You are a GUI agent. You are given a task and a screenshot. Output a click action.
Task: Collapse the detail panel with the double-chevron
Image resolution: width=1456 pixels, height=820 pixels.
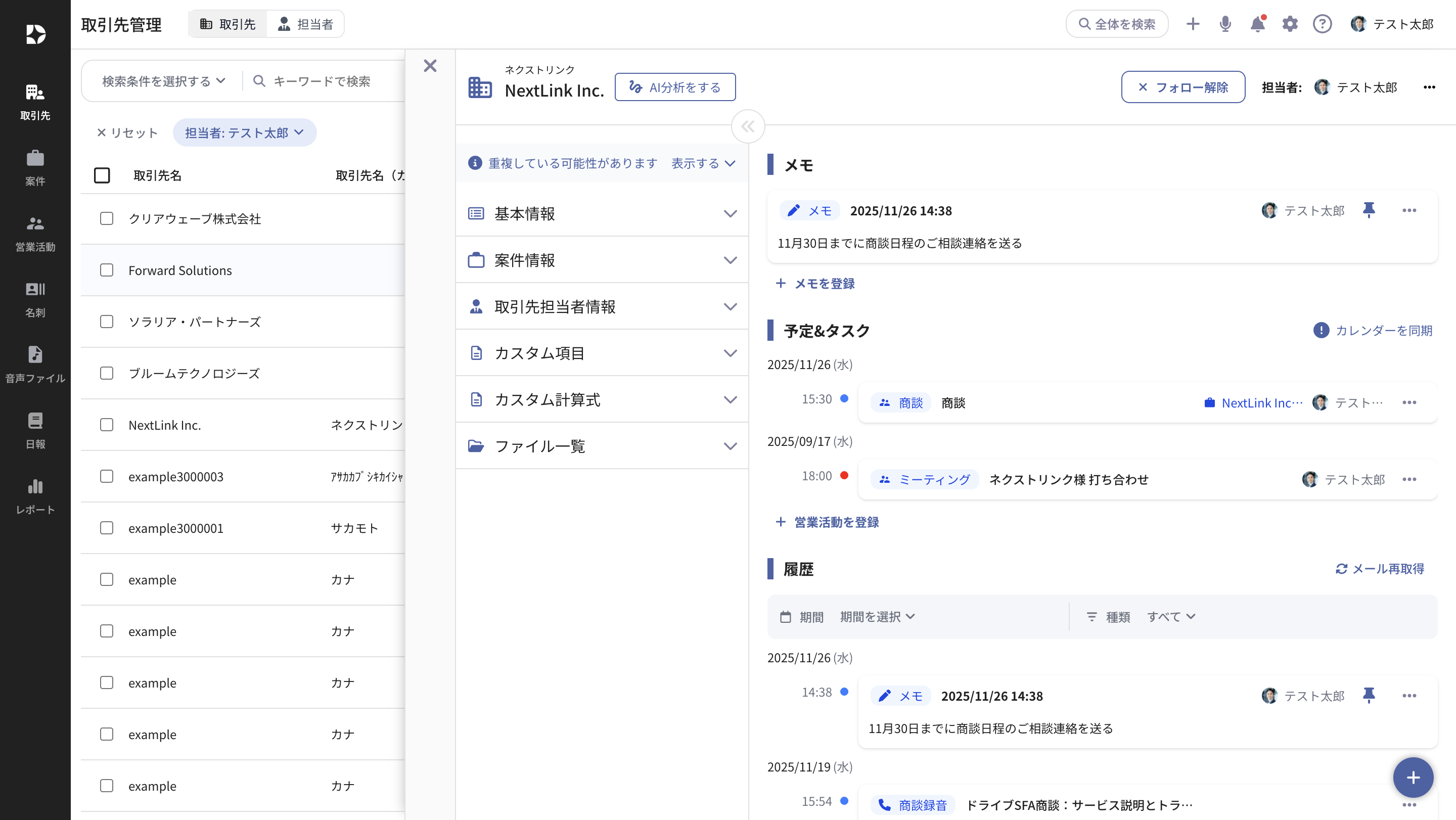[748, 126]
